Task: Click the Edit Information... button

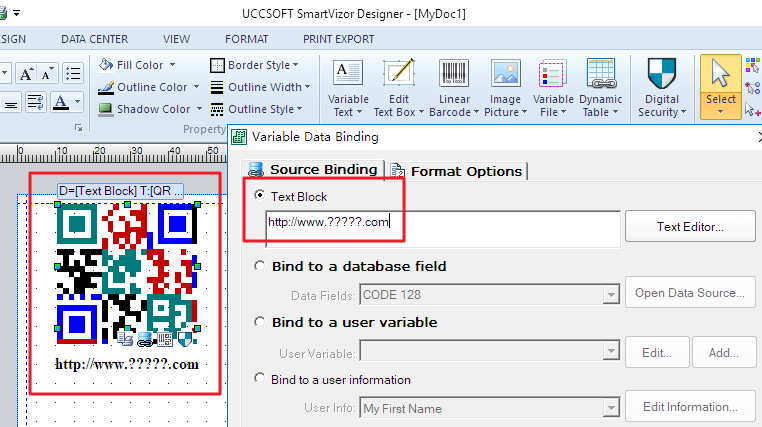Action: pos(690,407)
